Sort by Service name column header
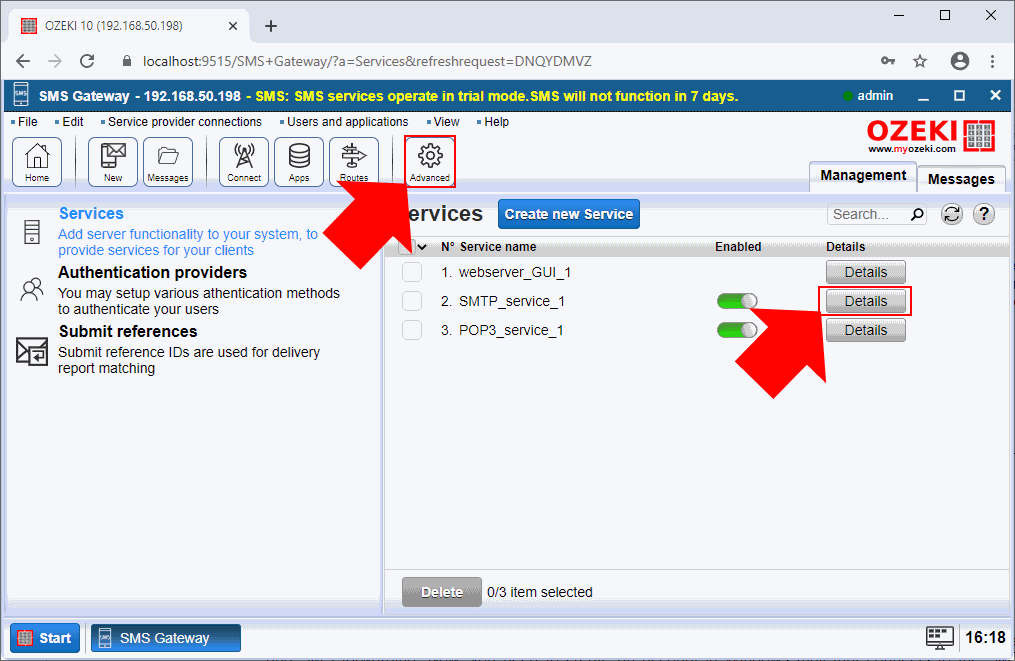Image resolution: width=1015 pixels, height=661 pixels. [x=498, y=247]
